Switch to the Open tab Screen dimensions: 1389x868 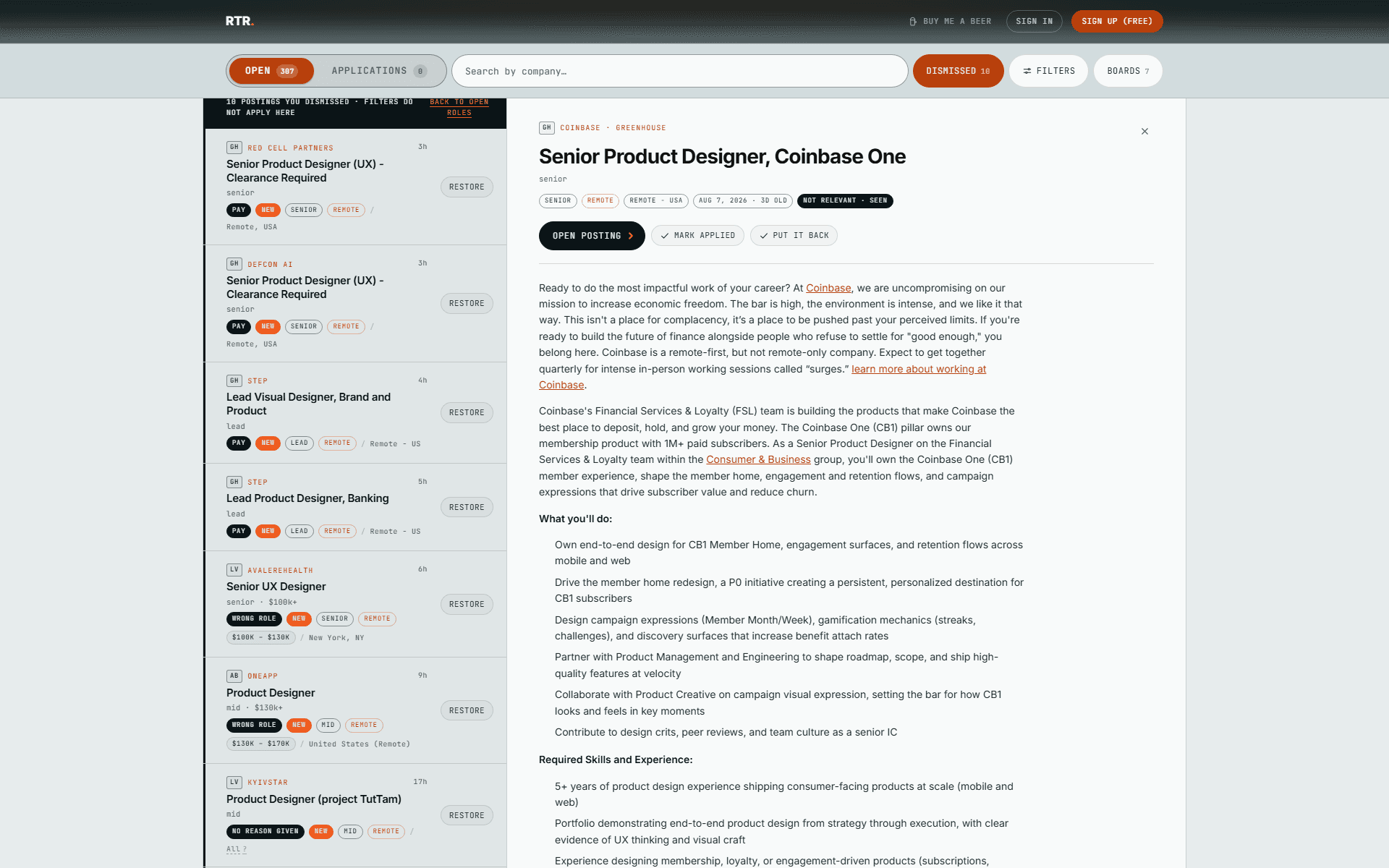[271, 71]
